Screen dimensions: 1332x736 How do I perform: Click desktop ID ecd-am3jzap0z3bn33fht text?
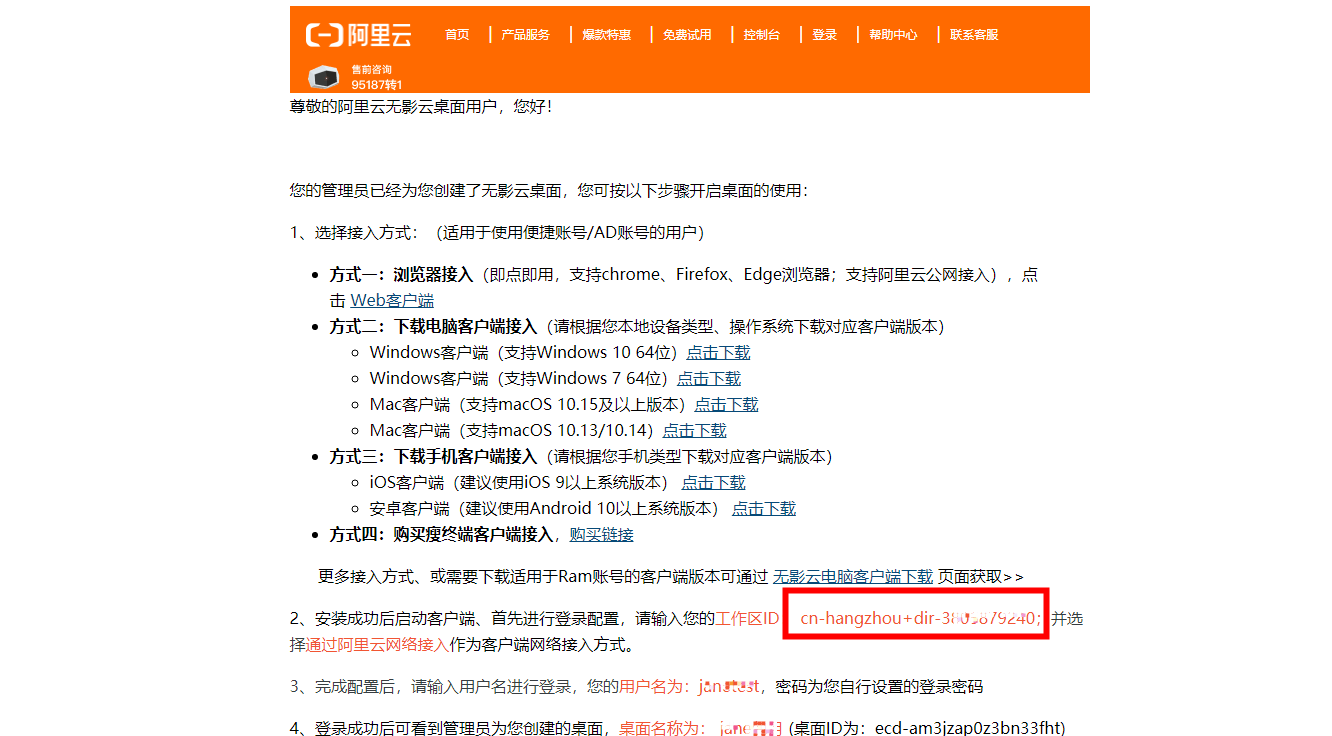point(970,728)
